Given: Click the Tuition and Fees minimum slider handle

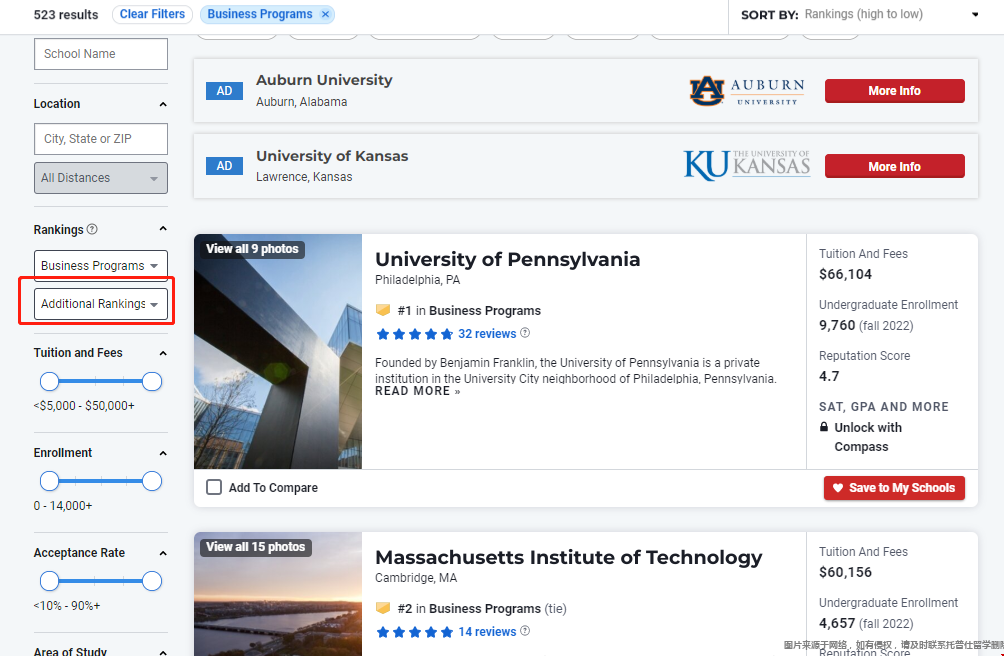Looking at the screenshot, I should (49, 381).
